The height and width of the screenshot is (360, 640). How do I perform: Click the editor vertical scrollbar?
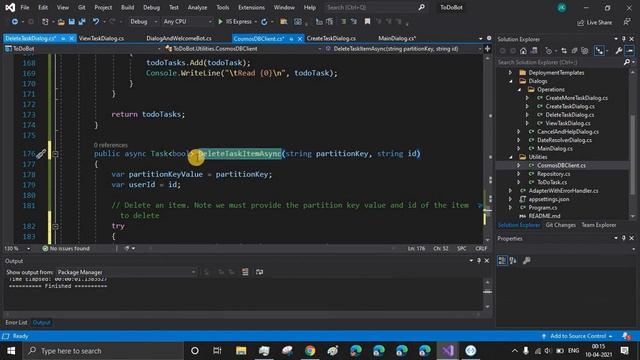(x=487, y=149)
